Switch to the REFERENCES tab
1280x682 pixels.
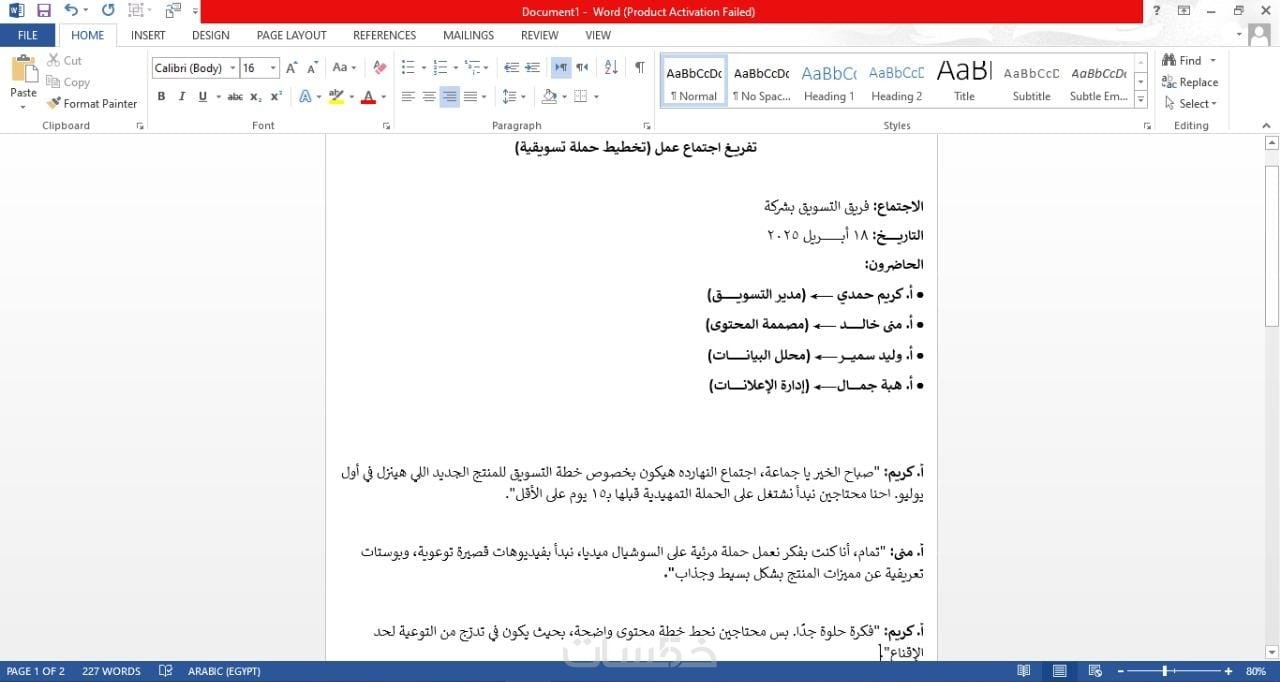pos(384,35)
